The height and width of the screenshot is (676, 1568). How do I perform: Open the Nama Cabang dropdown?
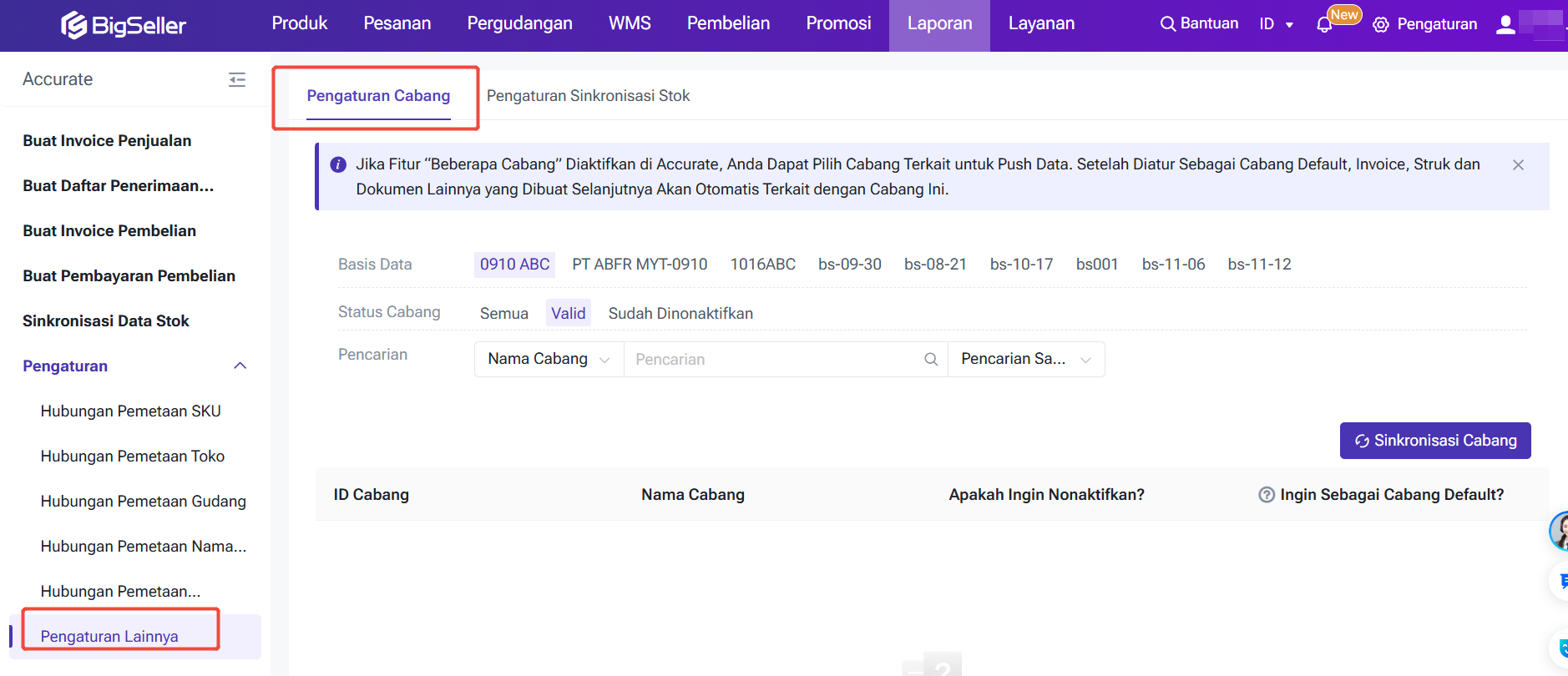(549, 360)
